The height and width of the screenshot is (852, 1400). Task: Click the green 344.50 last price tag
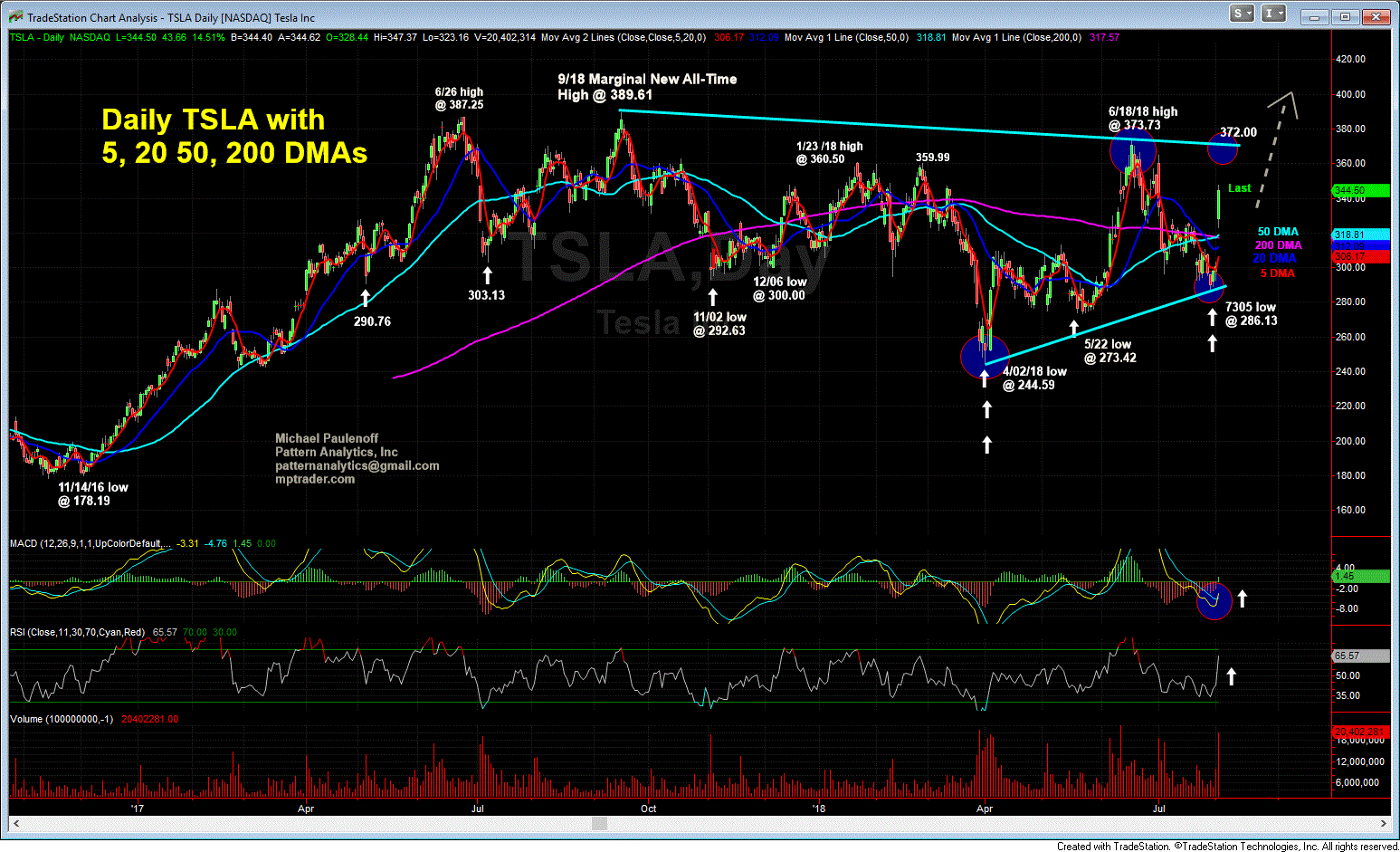(x=1361, y=190)
